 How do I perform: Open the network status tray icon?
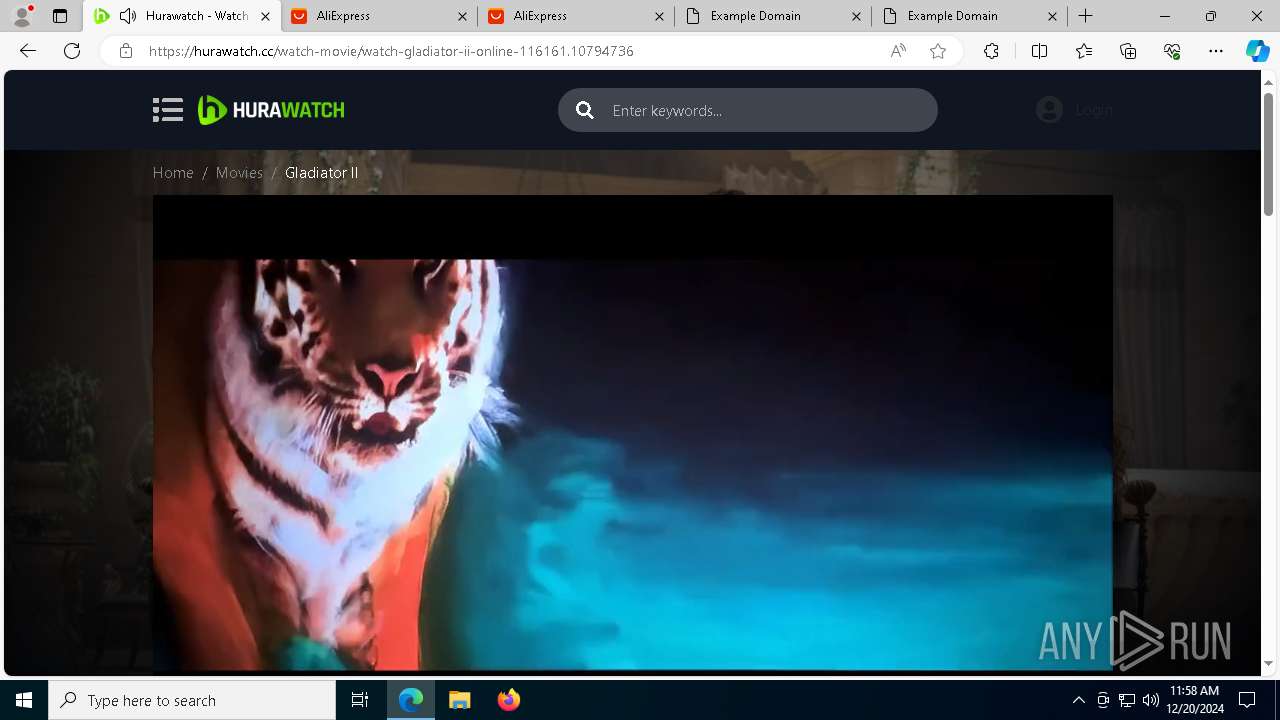(1127, 700)
